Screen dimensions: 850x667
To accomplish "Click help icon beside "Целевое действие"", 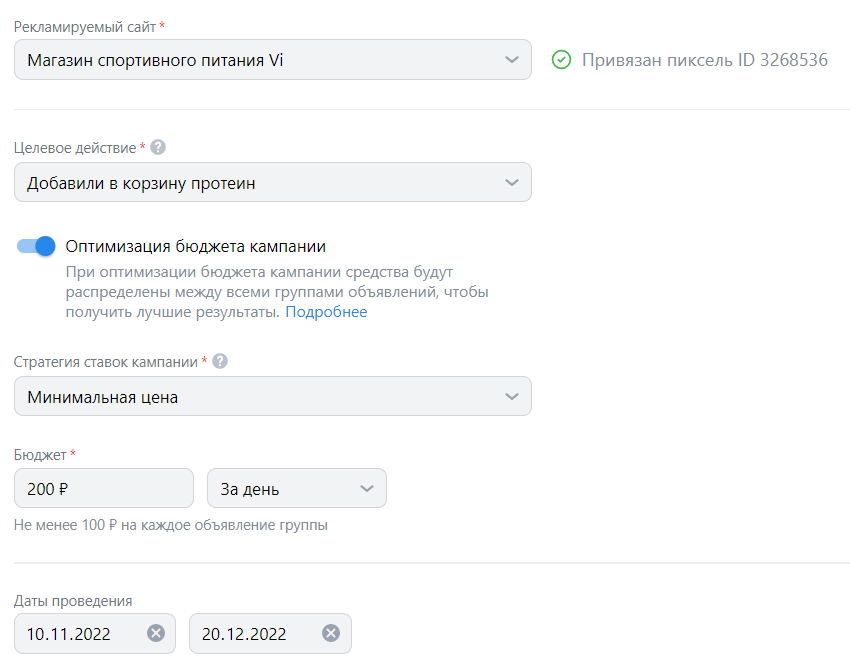I will click(158, 147).
